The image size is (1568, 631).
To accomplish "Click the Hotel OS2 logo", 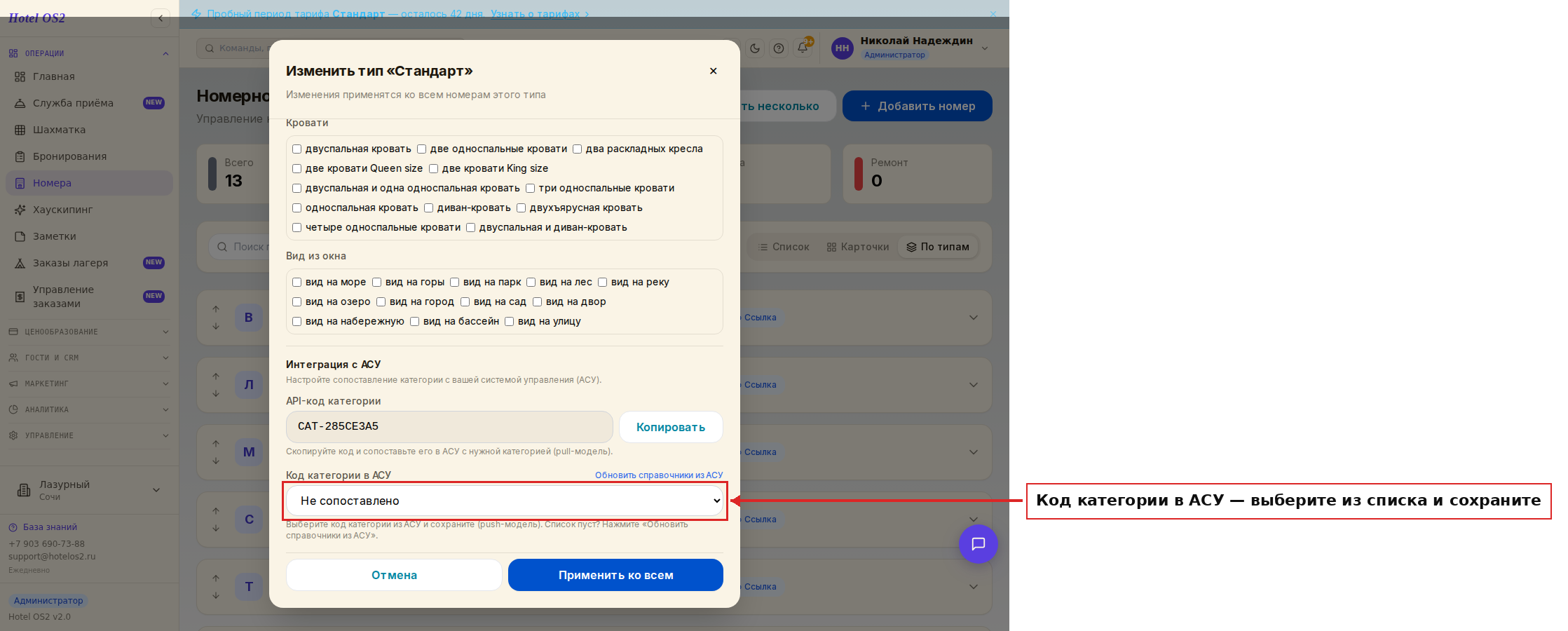I will pos(36,18).
